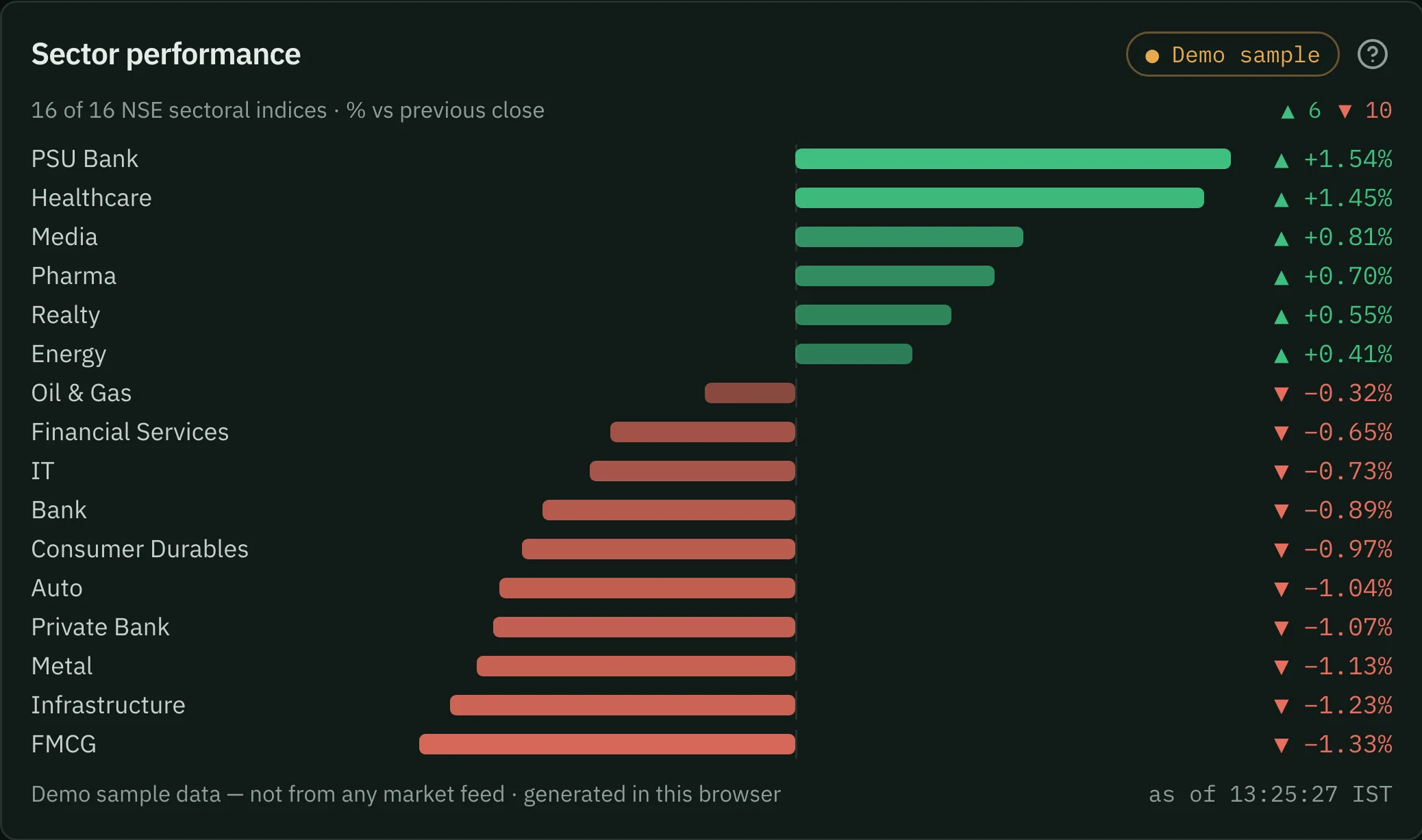Open the Consumer Durables sector row
This screenshot has height=840, width=1422.
click(712, 549)
